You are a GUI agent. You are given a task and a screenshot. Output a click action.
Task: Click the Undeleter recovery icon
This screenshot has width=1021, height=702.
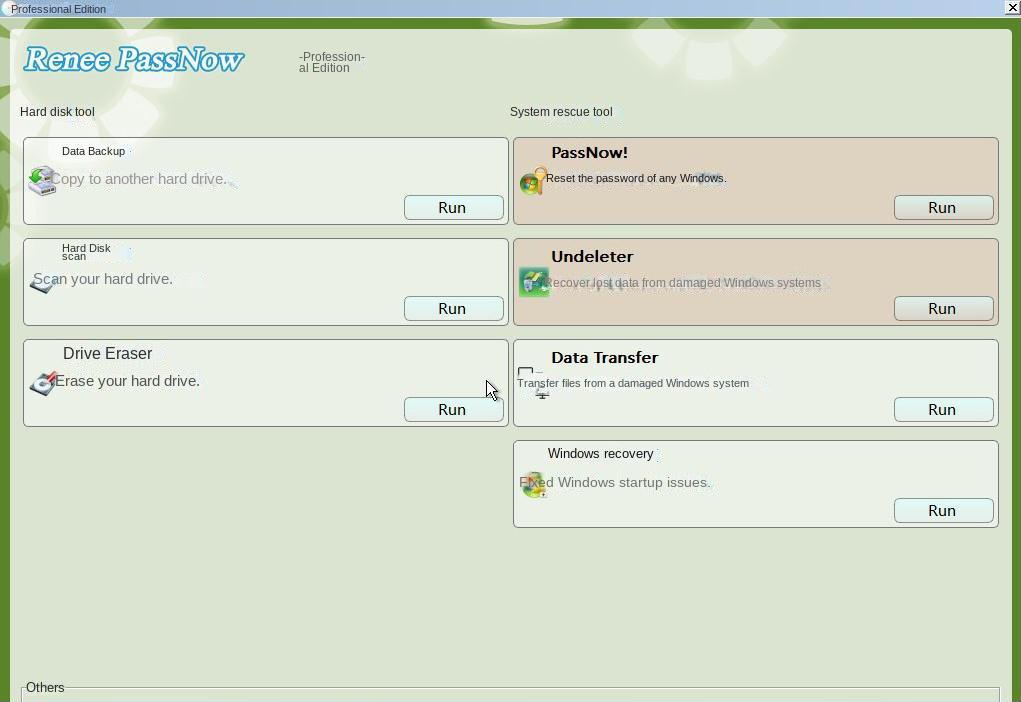(533, 283)
